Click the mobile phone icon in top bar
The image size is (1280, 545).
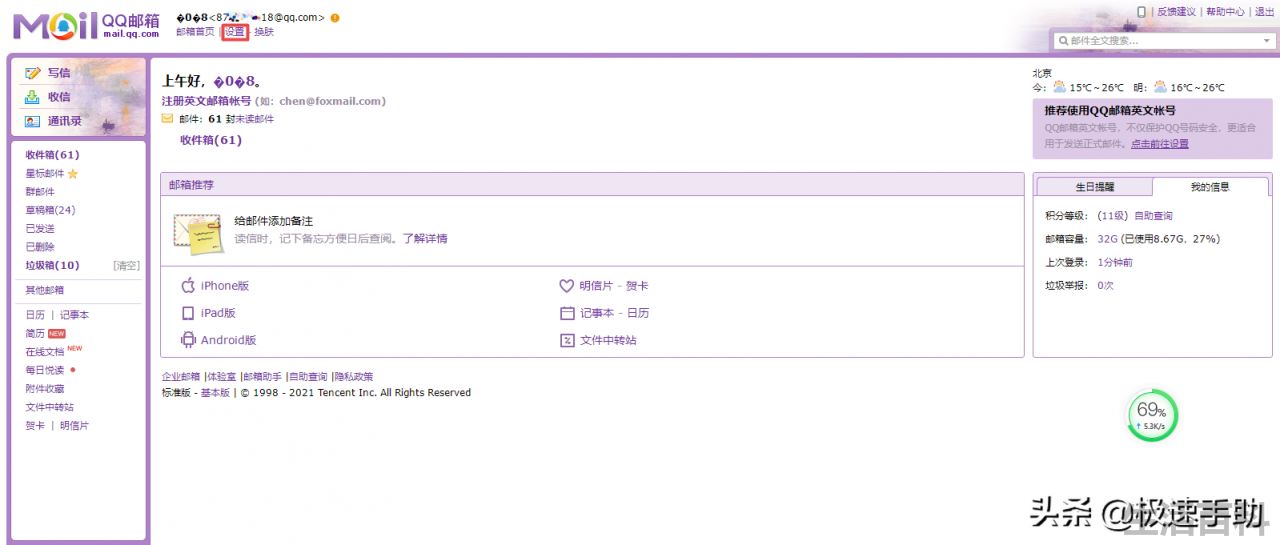(1141, 12)
